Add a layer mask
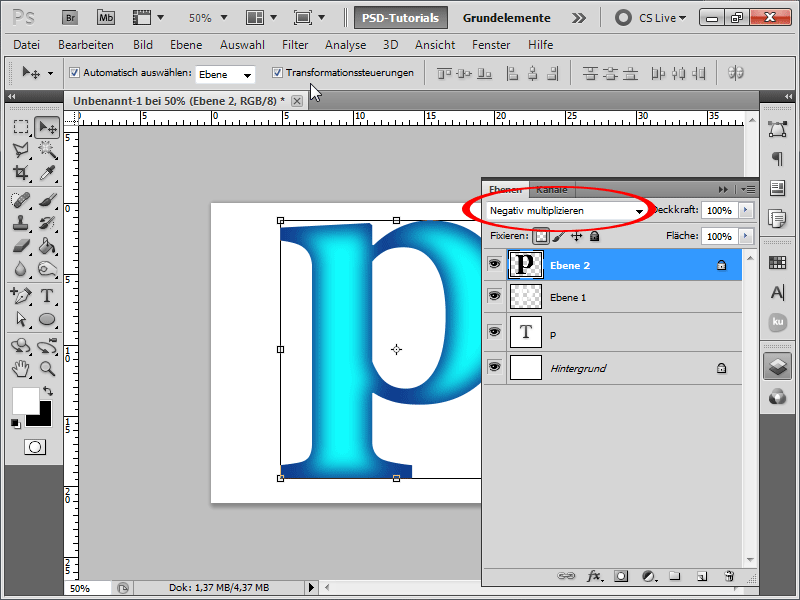Screen dimensions: 800x600 coord(621,577)
